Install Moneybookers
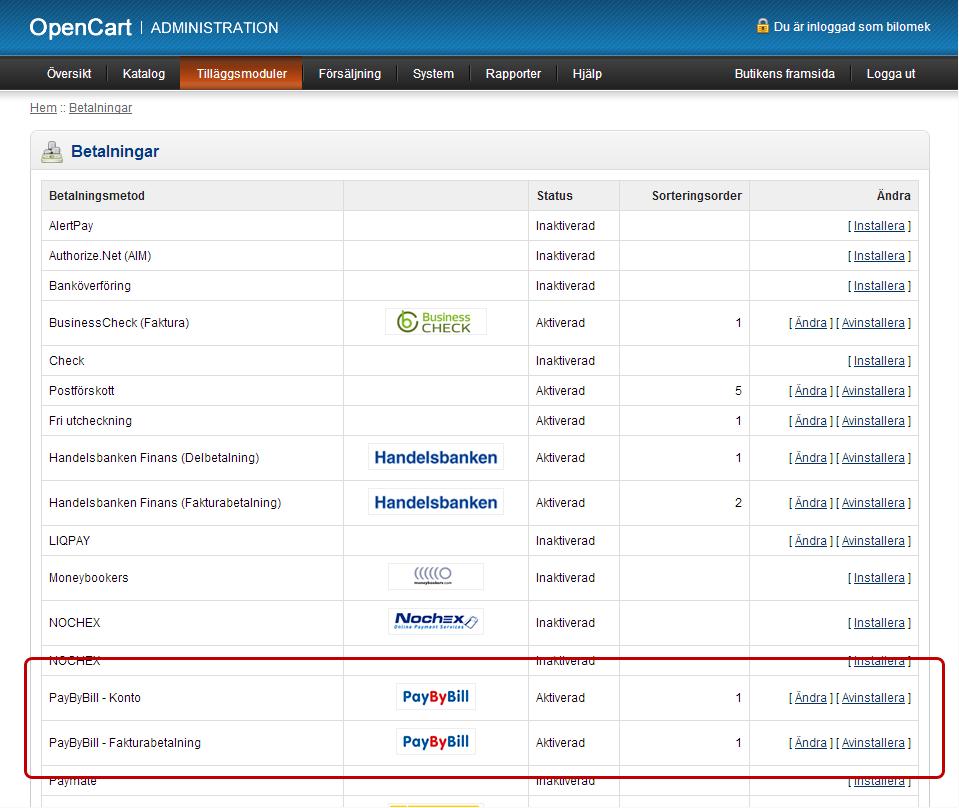The width and height of the screenshot is (959, 808). click(879, 577)
